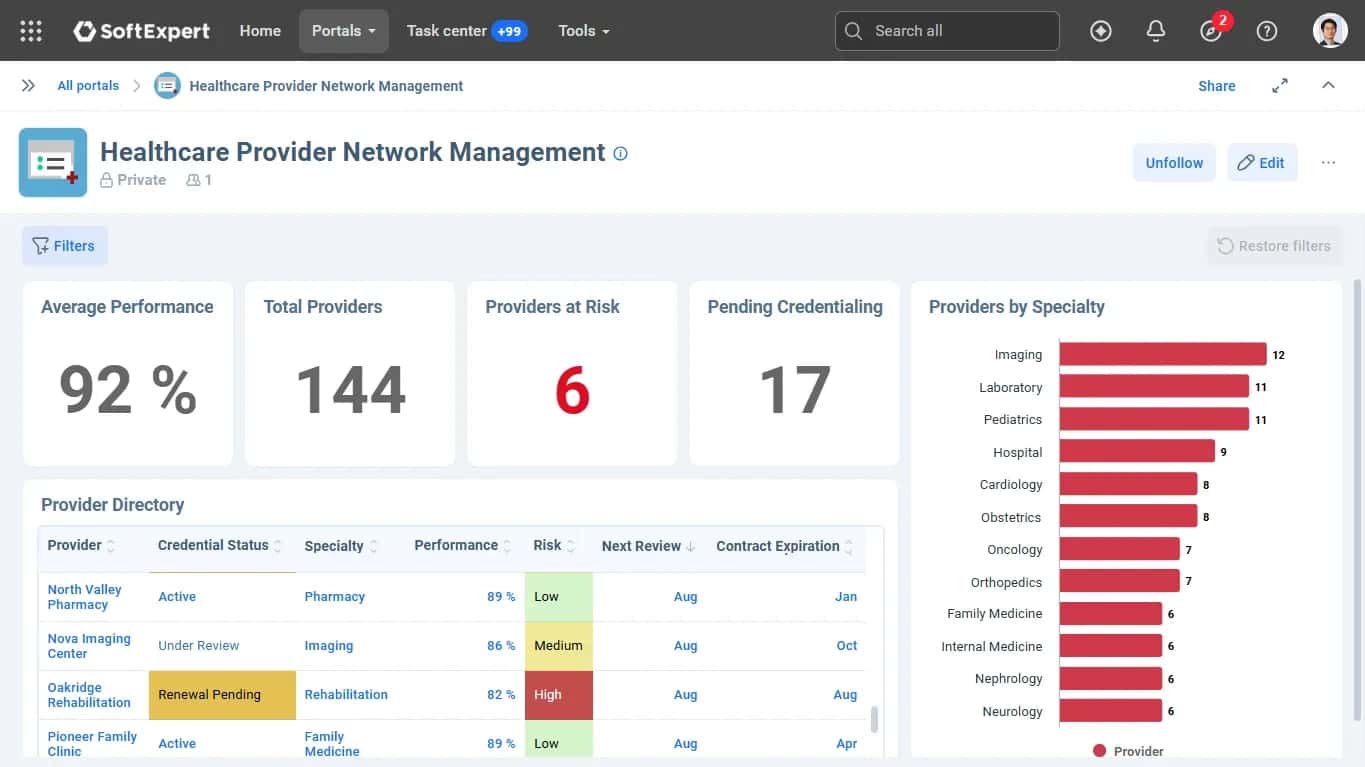
Task: Click the Restore filters button
Action: pos(1274,246)
